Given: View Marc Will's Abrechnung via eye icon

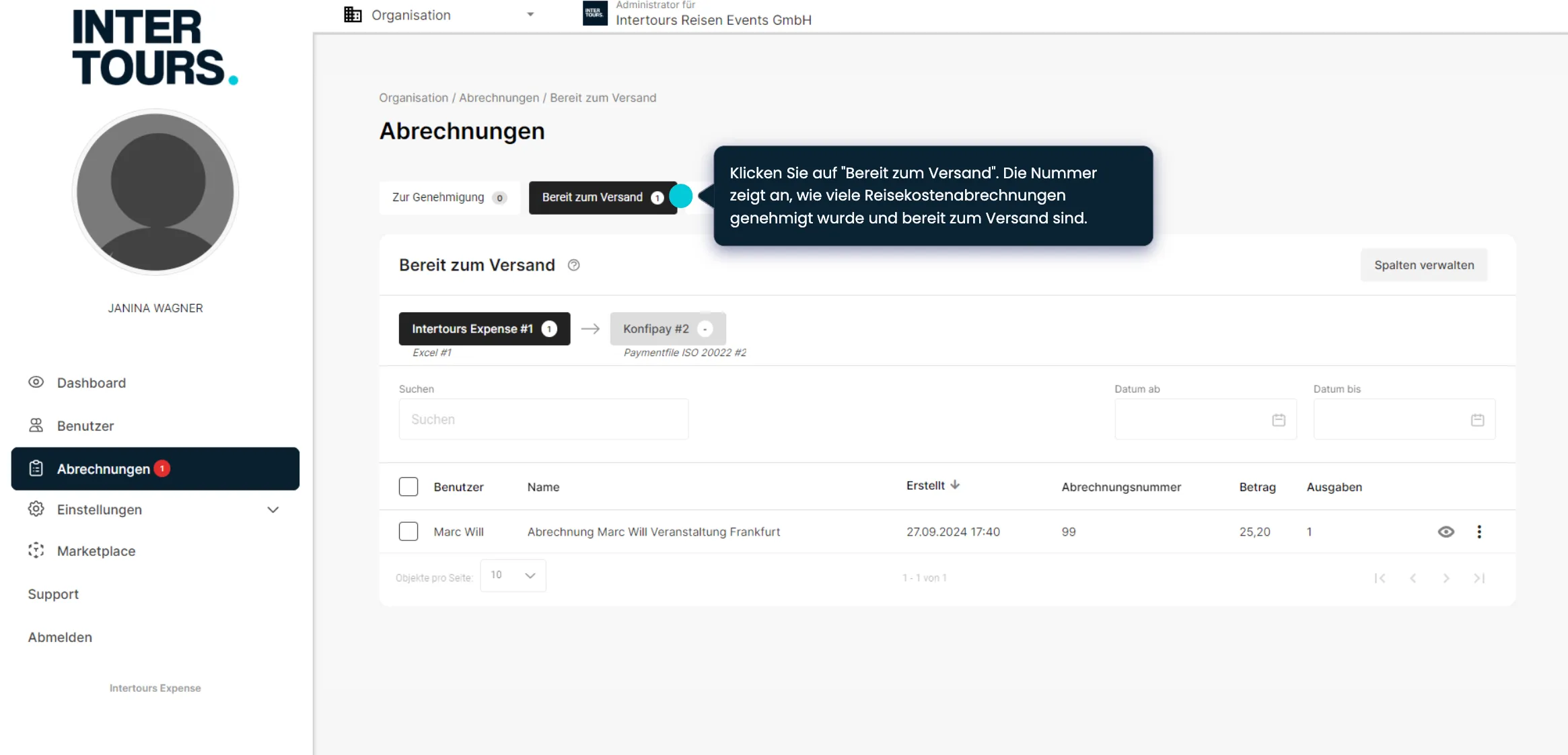Looking at the screenshot, I should [1446, 532].
